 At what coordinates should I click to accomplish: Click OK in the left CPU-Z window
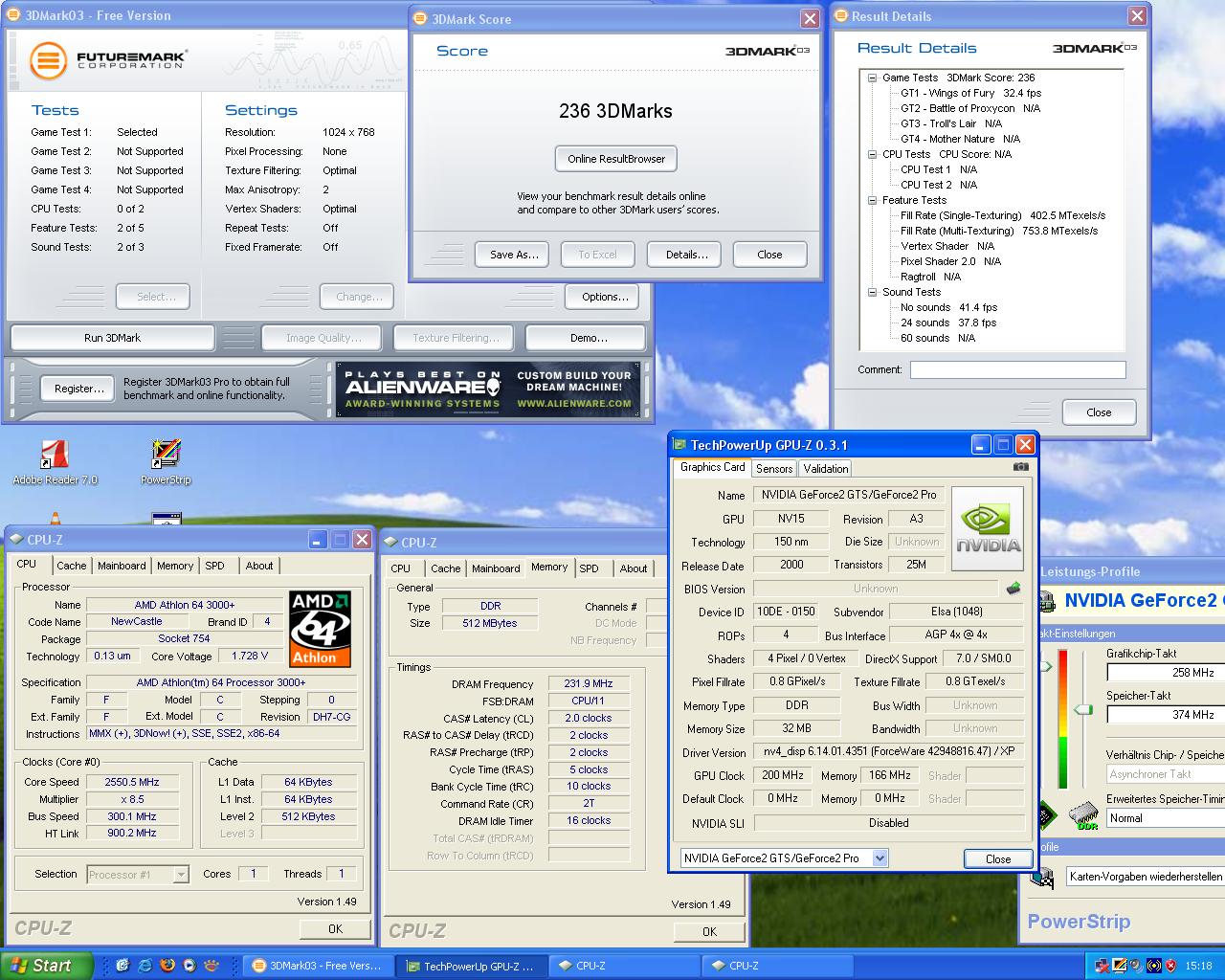point(335,928)
